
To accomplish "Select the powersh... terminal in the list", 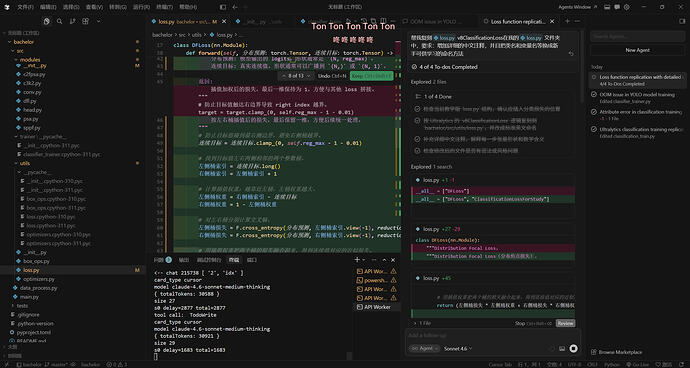I will [x=376, y=280].
